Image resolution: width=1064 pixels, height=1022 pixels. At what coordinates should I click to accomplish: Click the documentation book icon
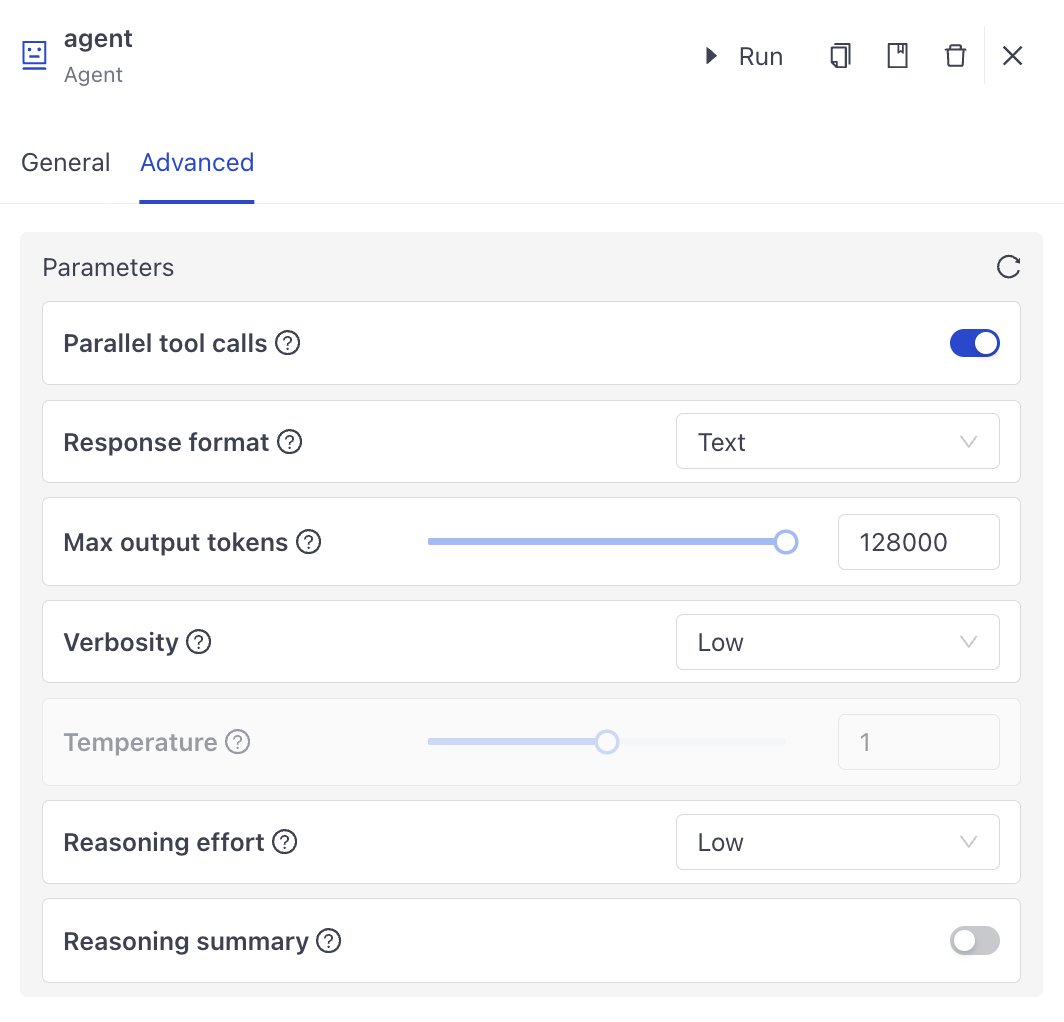[x=898, y=56]
